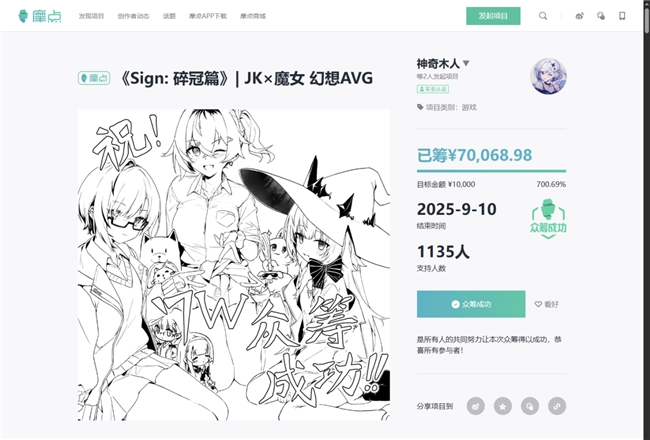Open 创作者动态 menu item
The height and width of the screenshot is (440, 650).
pos(133,16)
